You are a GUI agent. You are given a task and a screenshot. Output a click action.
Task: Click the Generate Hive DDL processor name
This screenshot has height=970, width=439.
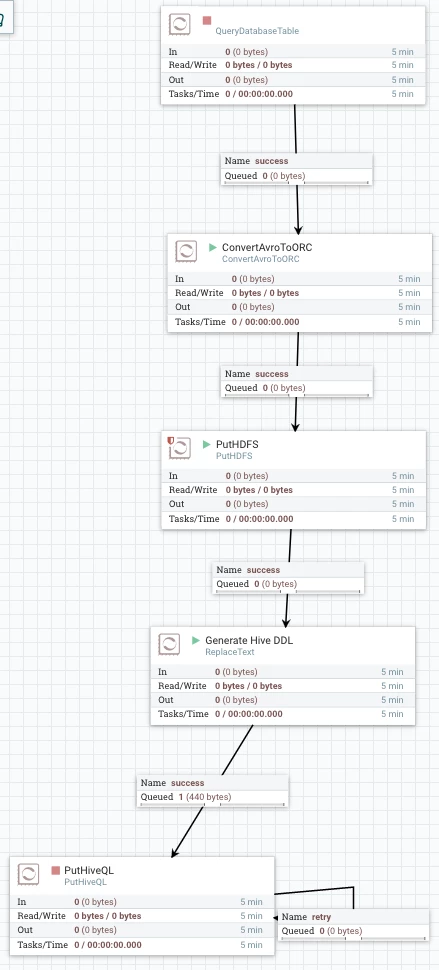pos(249,640)
